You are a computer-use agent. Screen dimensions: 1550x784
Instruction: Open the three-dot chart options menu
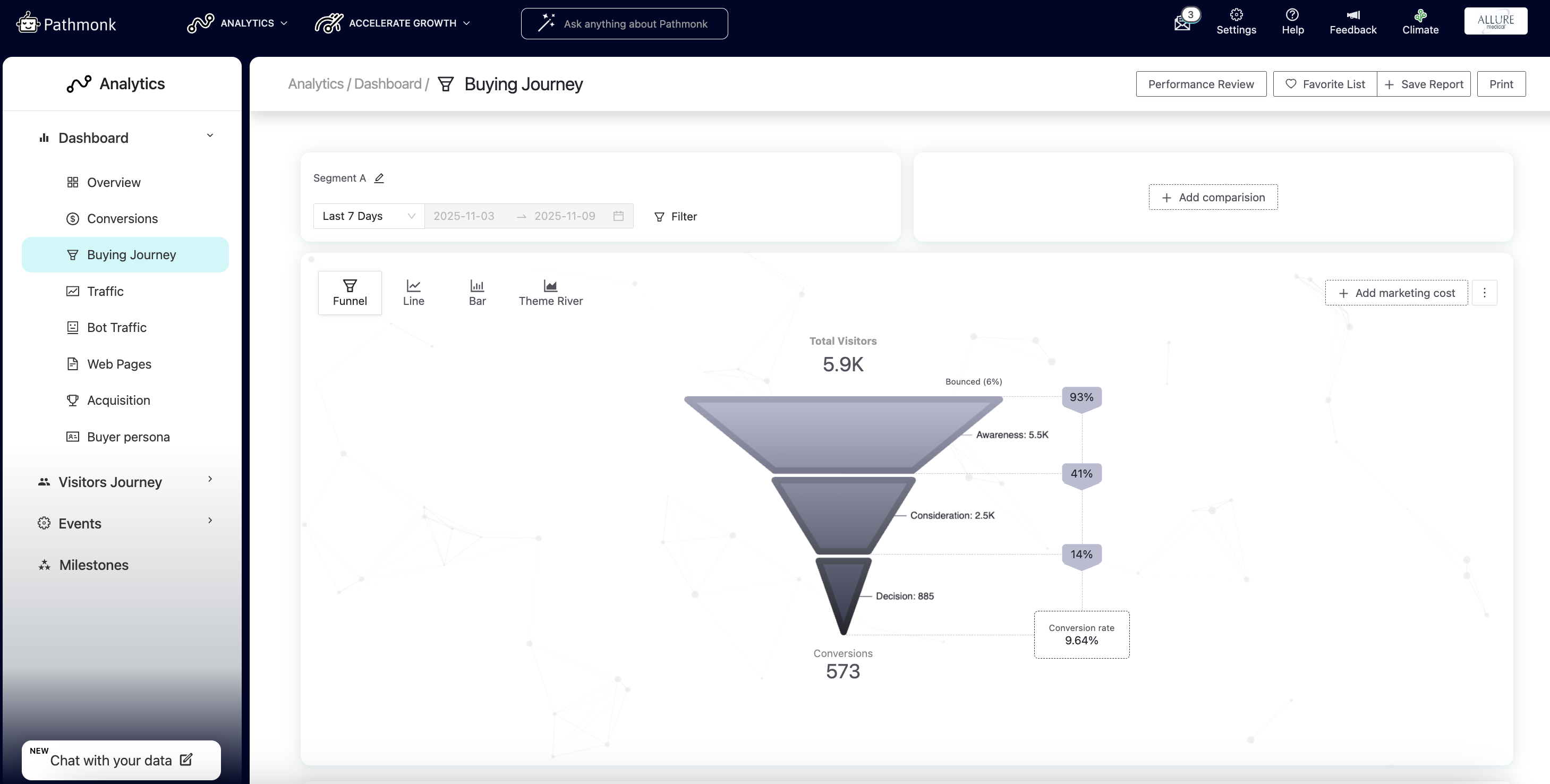tap(1485, 293)
